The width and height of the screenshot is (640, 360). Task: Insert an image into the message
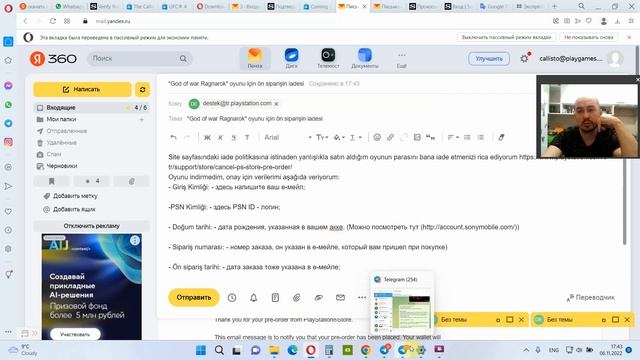point(417,138)
